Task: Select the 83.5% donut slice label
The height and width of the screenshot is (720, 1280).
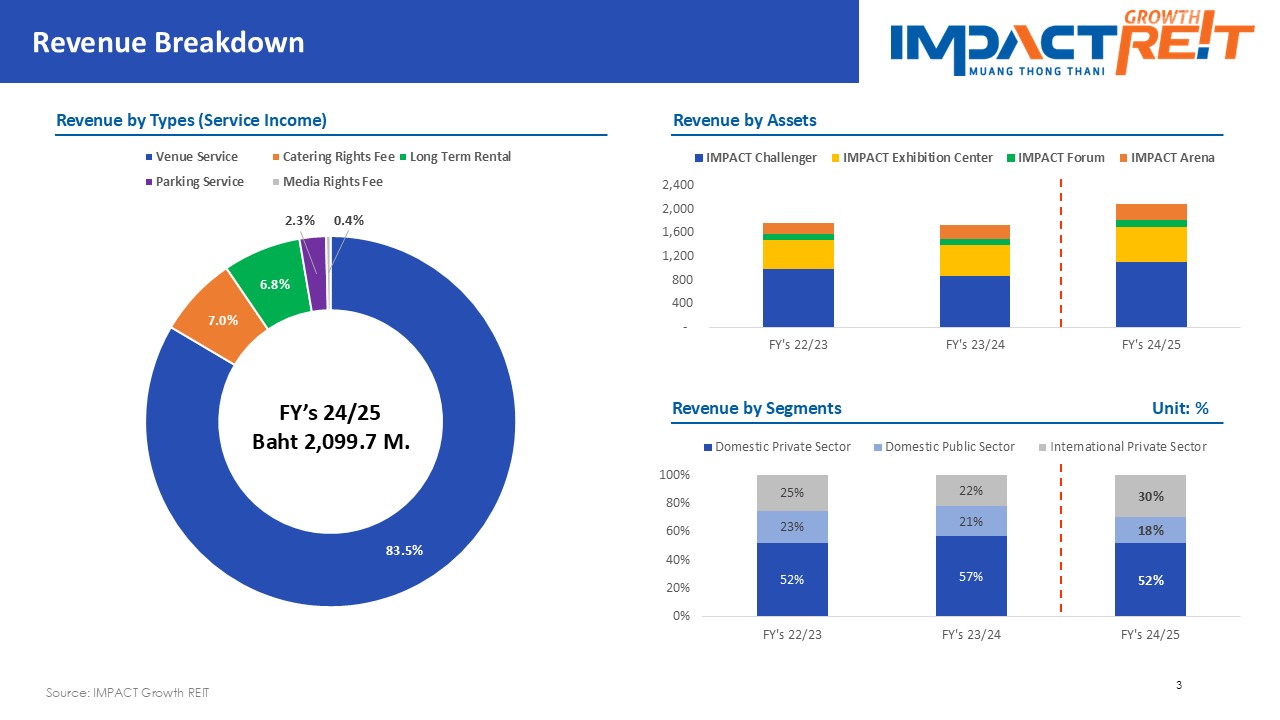Action: tap(404, 550)
